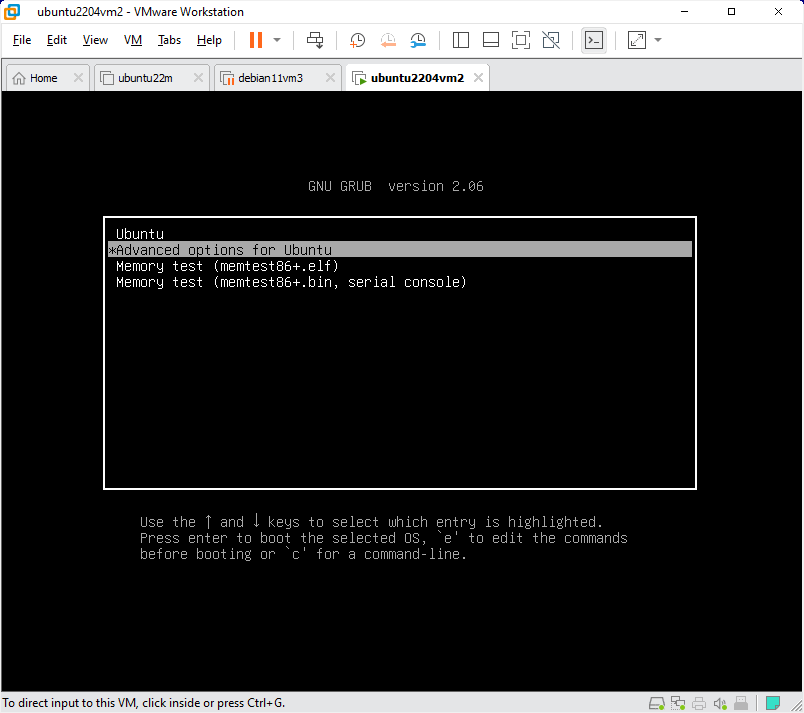
Task: Take a snapshot of this virtual machine
Action: coord(357,40)
